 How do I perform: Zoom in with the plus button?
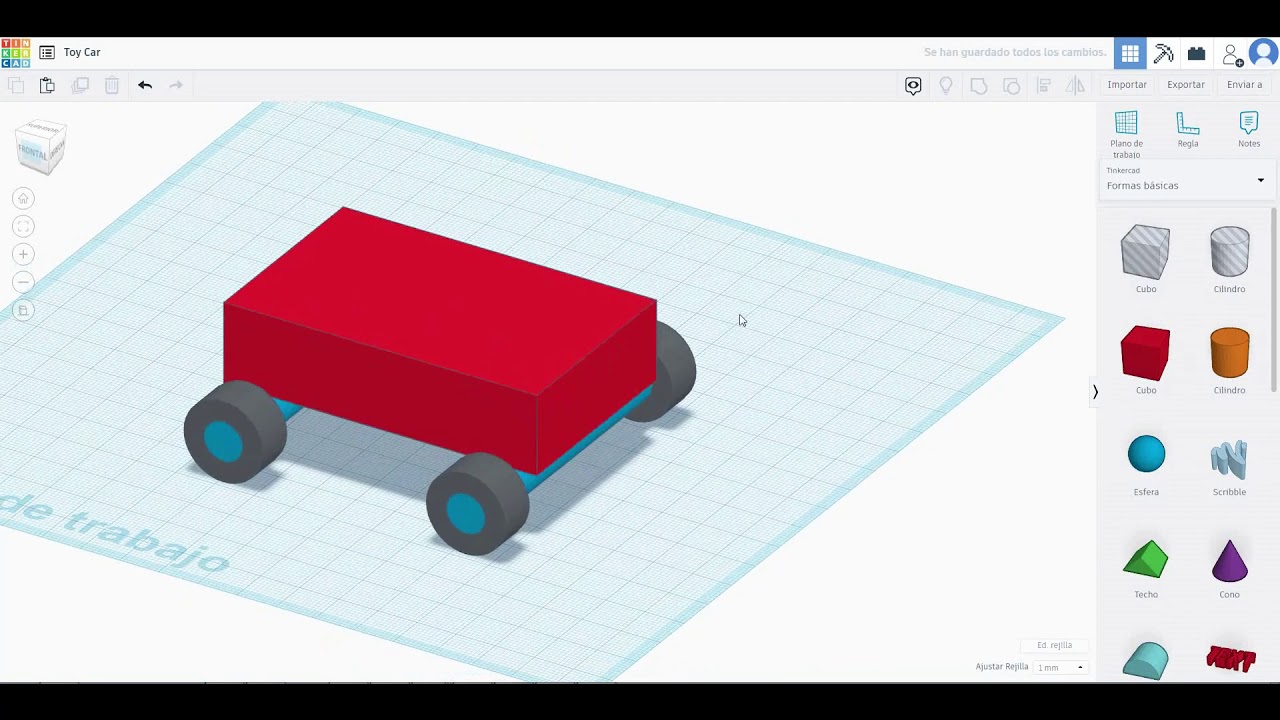pos(23,254)
